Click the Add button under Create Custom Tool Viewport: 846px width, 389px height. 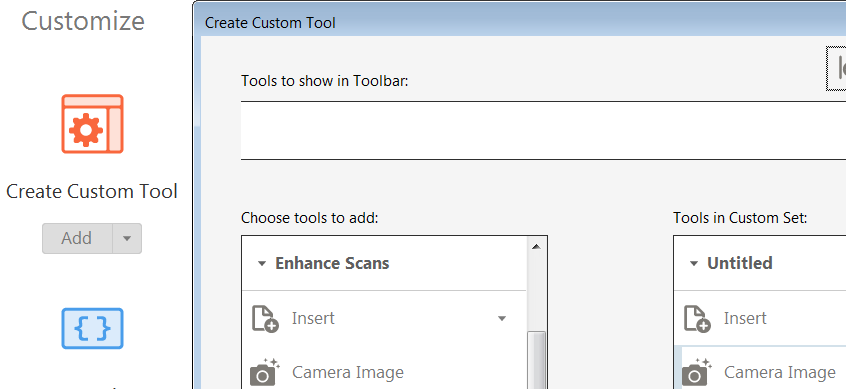coord(77,238)
